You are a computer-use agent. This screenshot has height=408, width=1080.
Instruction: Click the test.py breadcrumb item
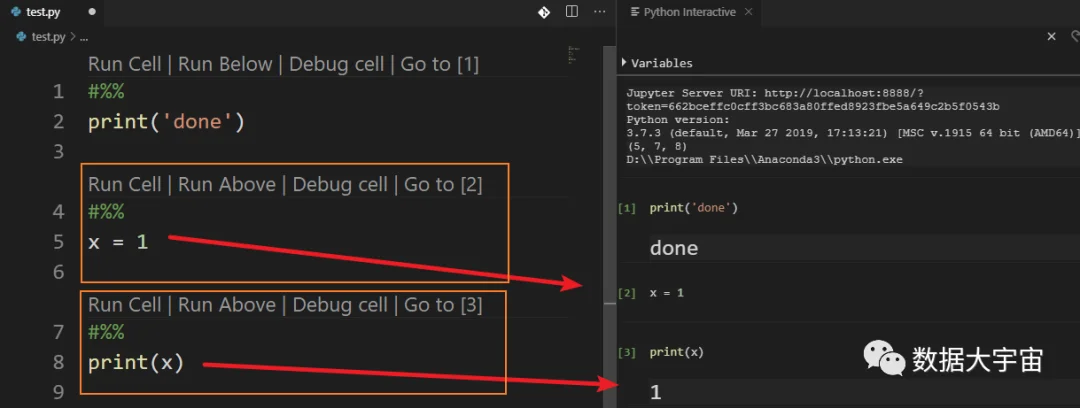[48, 37]
